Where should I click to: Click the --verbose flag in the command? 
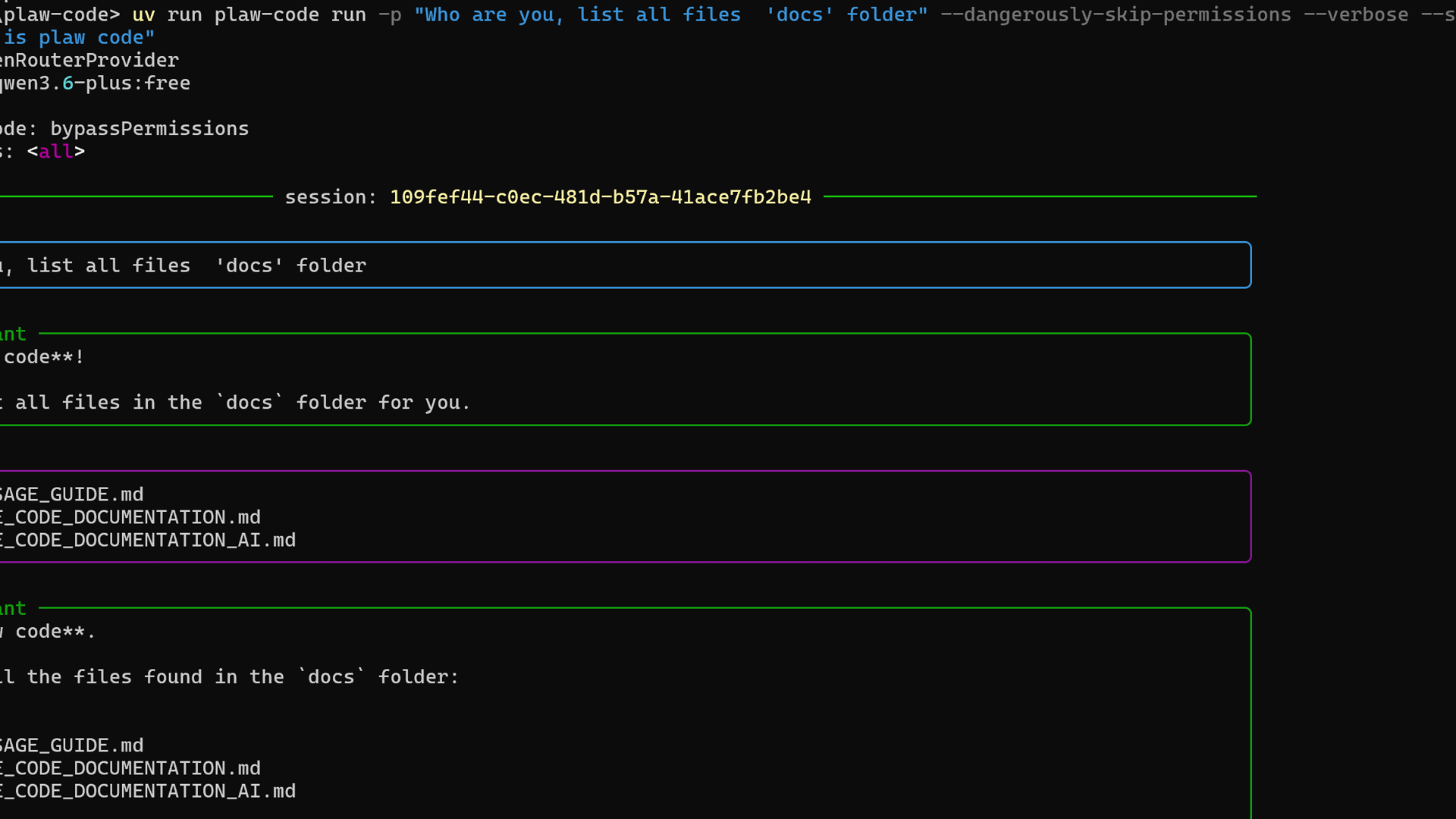pos(1356,15)
